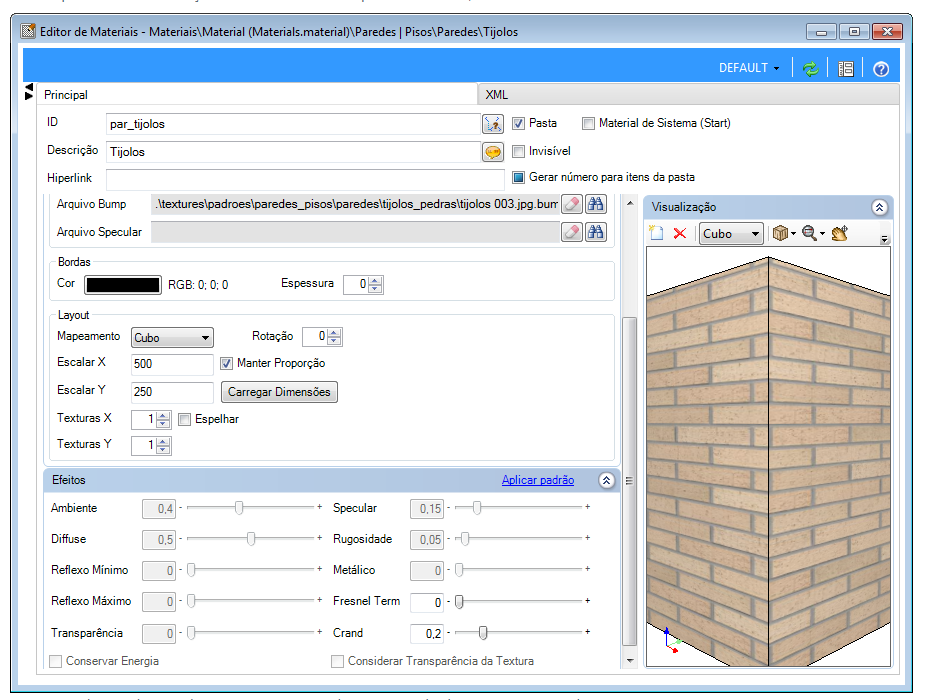Click the zoom magnifier icon in Visualização

[809, 233]
